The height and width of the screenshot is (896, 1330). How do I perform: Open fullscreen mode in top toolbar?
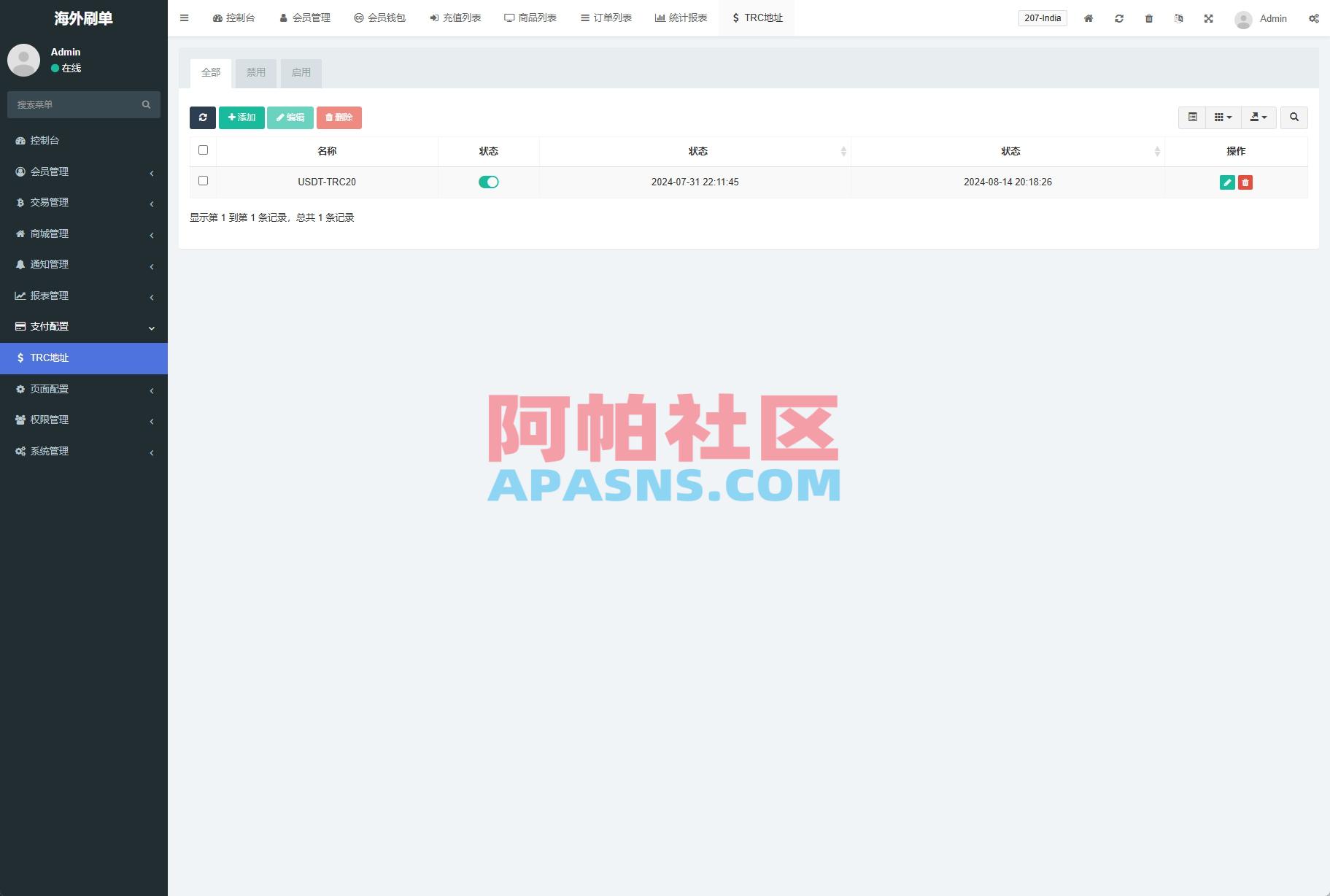point(1210,18)
